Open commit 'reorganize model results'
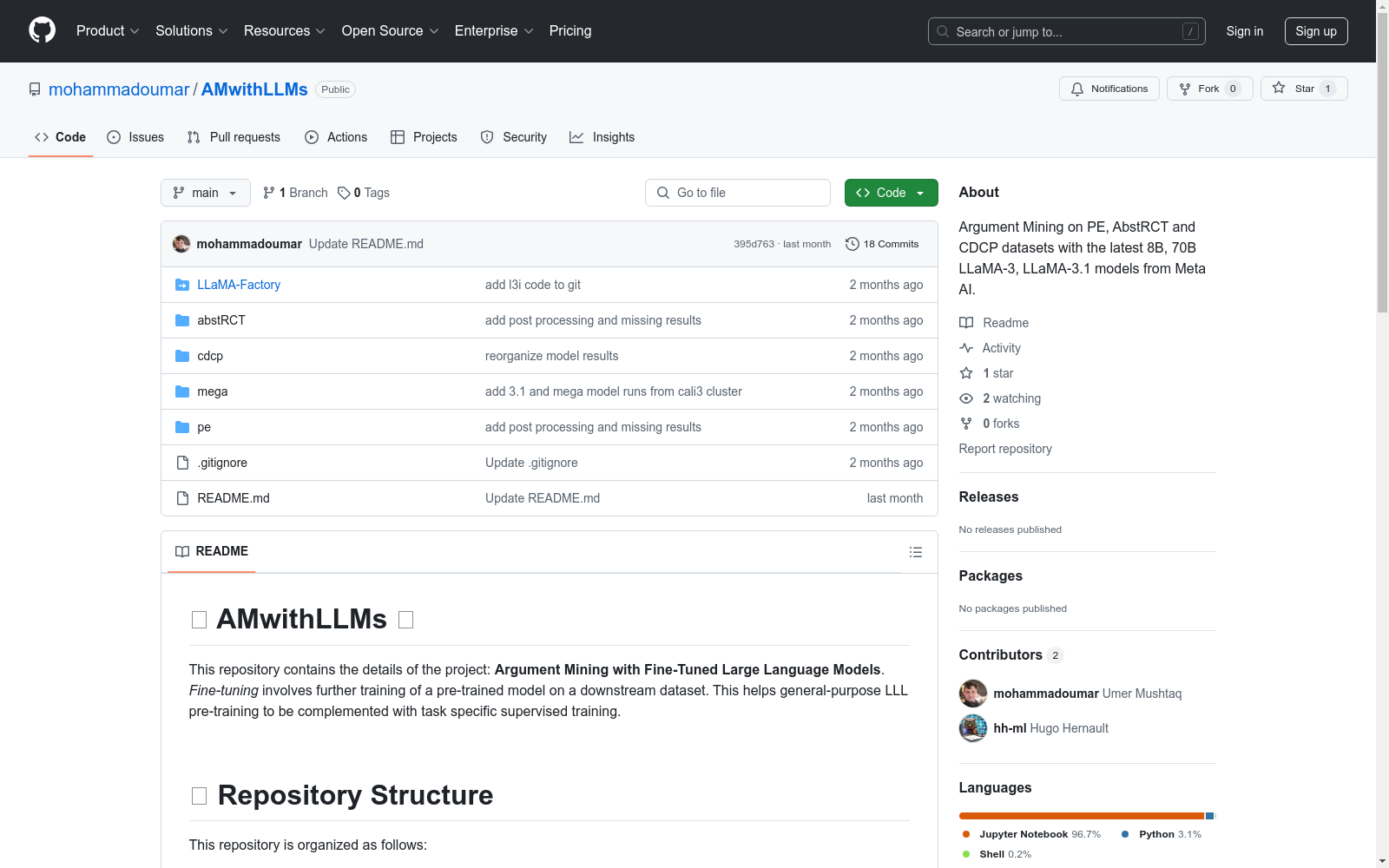This screenshot has height=868, width=1389. click(552, 356)
